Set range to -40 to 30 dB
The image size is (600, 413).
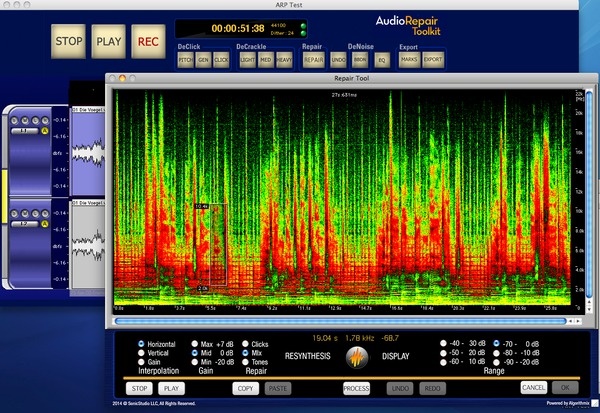(443, 344)
